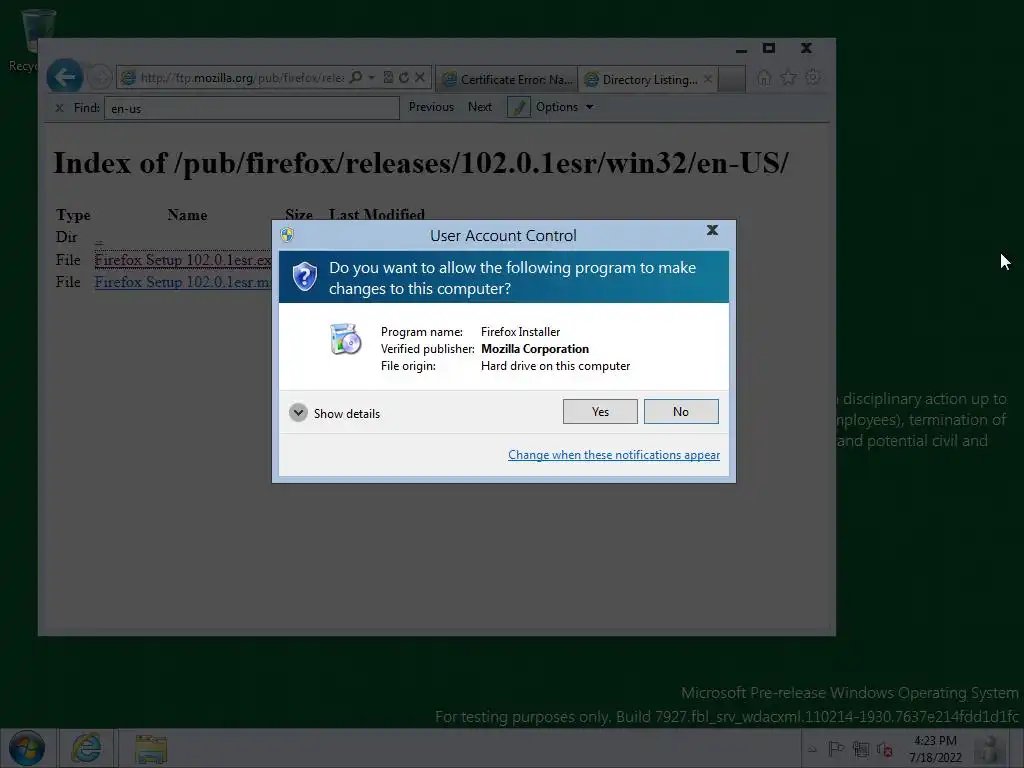Open the Internet Explorer Tools gear
This screenshot has height=768, width=1024.
point(813,77)
